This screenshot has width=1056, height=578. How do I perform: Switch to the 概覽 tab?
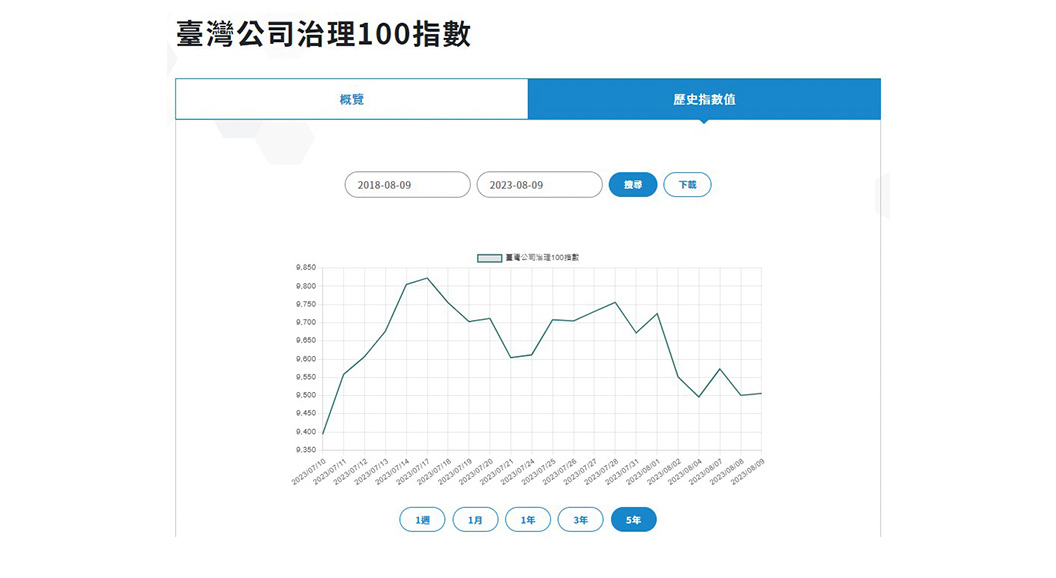352,99
